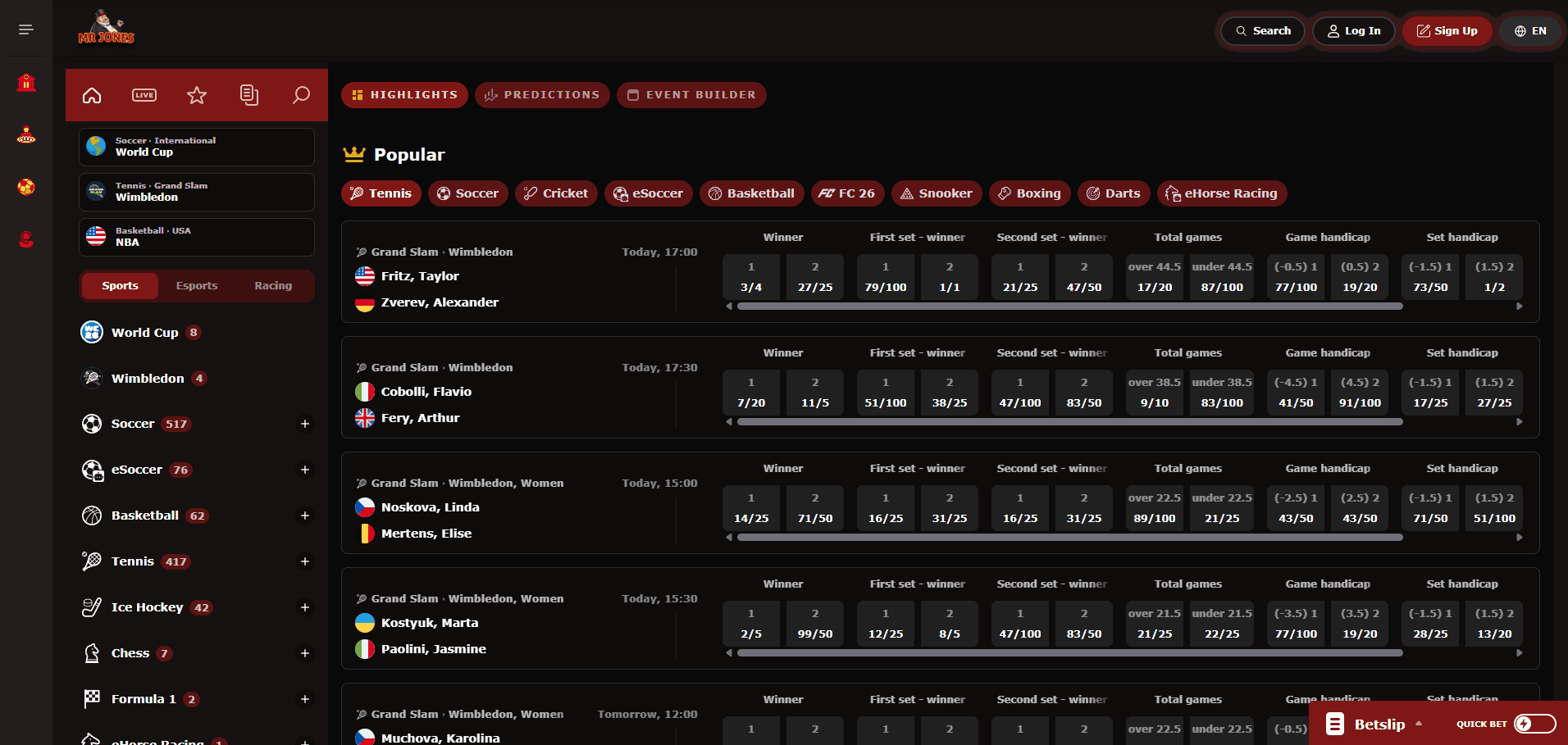Open the hamburger menu icon
Image resolution: width=1568 pixels, height=745 pixels.
[x=26, y=30]
